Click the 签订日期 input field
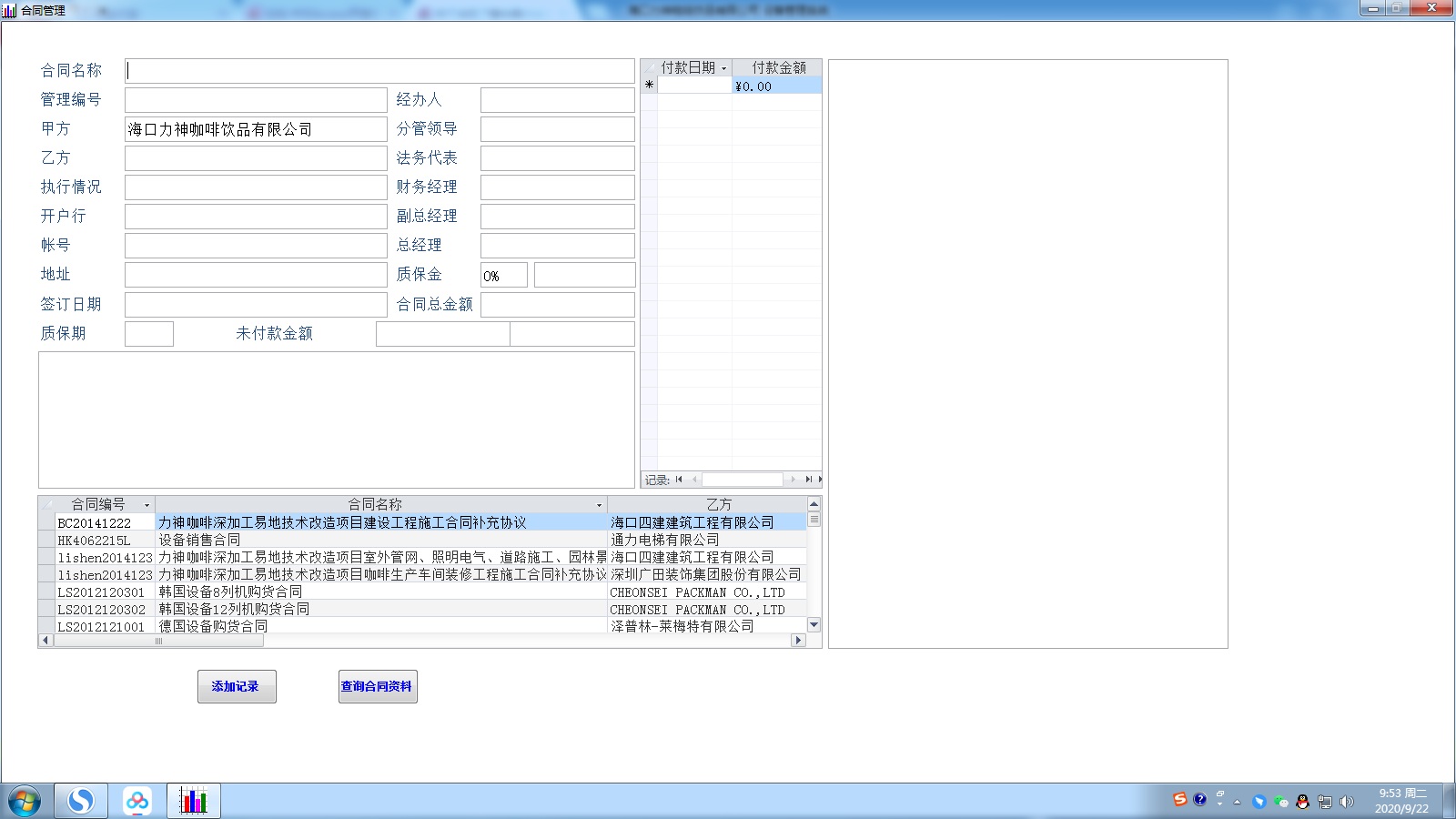Image resolution: width=1456 pixels, height=819 pixels. pos(256,305)
